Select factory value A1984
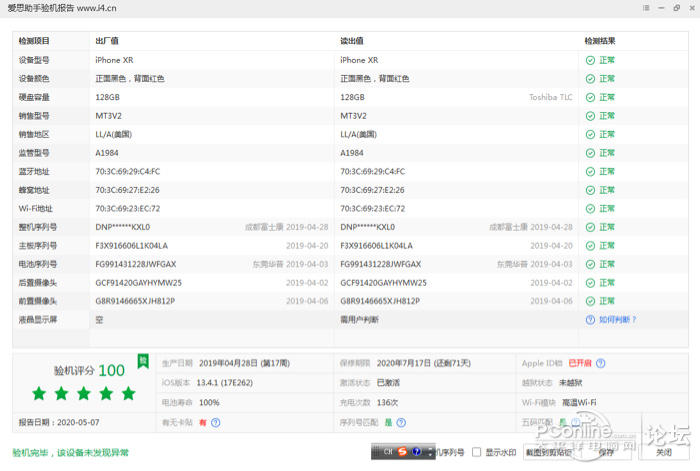The height and width of the screenshot is (471, 700). click(107, 153)
